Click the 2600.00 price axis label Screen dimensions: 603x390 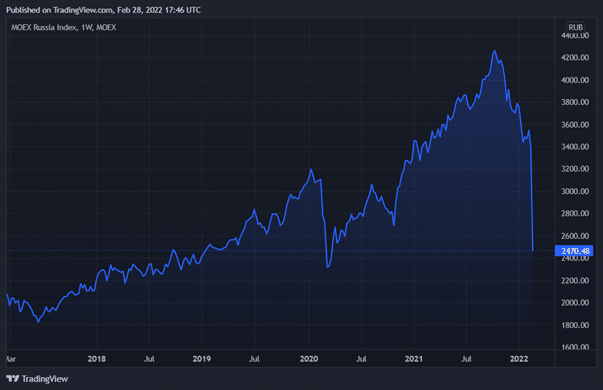coord(575,236)
